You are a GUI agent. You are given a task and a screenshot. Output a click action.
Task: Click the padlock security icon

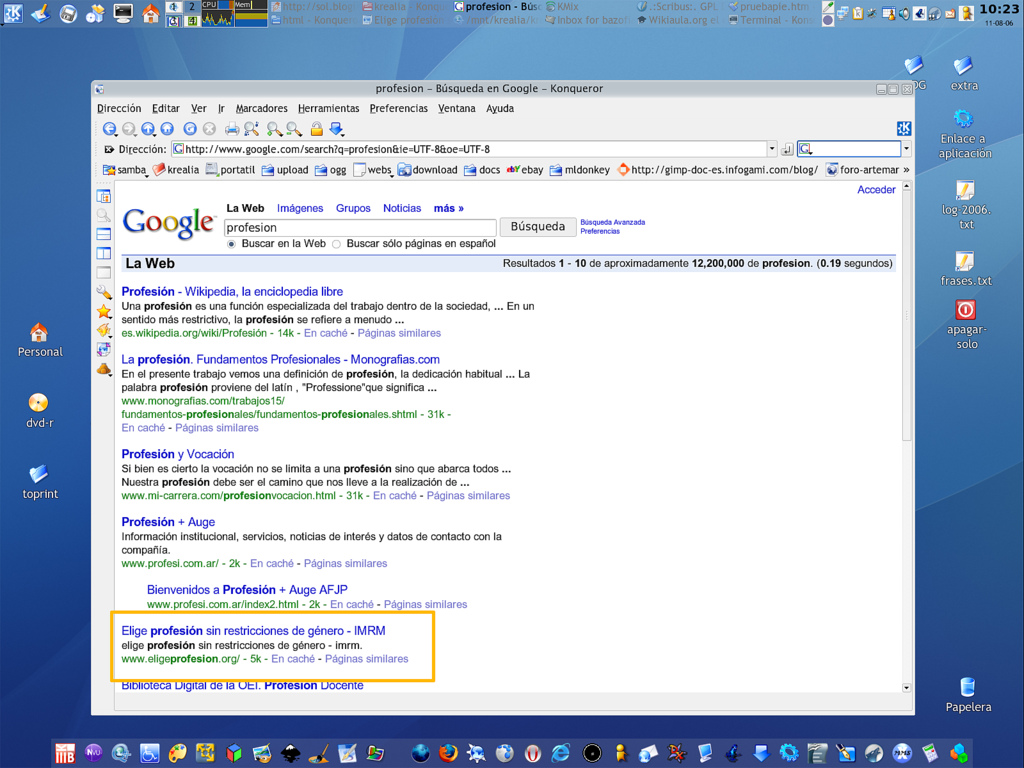pyautogui.click(x=317, y=129)
